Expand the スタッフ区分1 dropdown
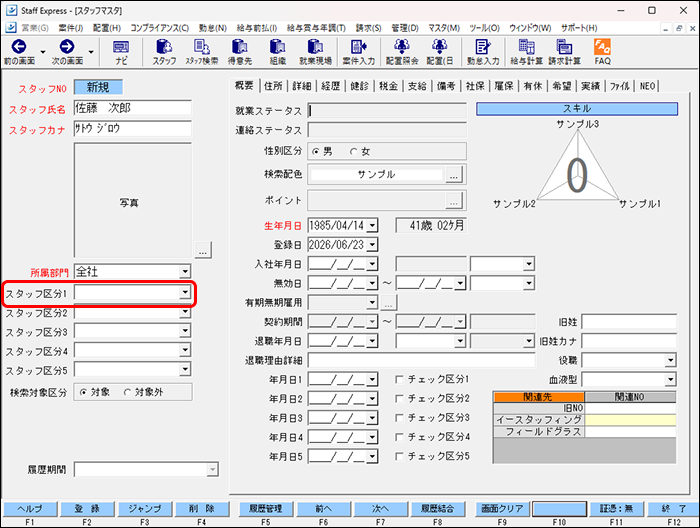700x528 pixels. (x=185, y=292)
